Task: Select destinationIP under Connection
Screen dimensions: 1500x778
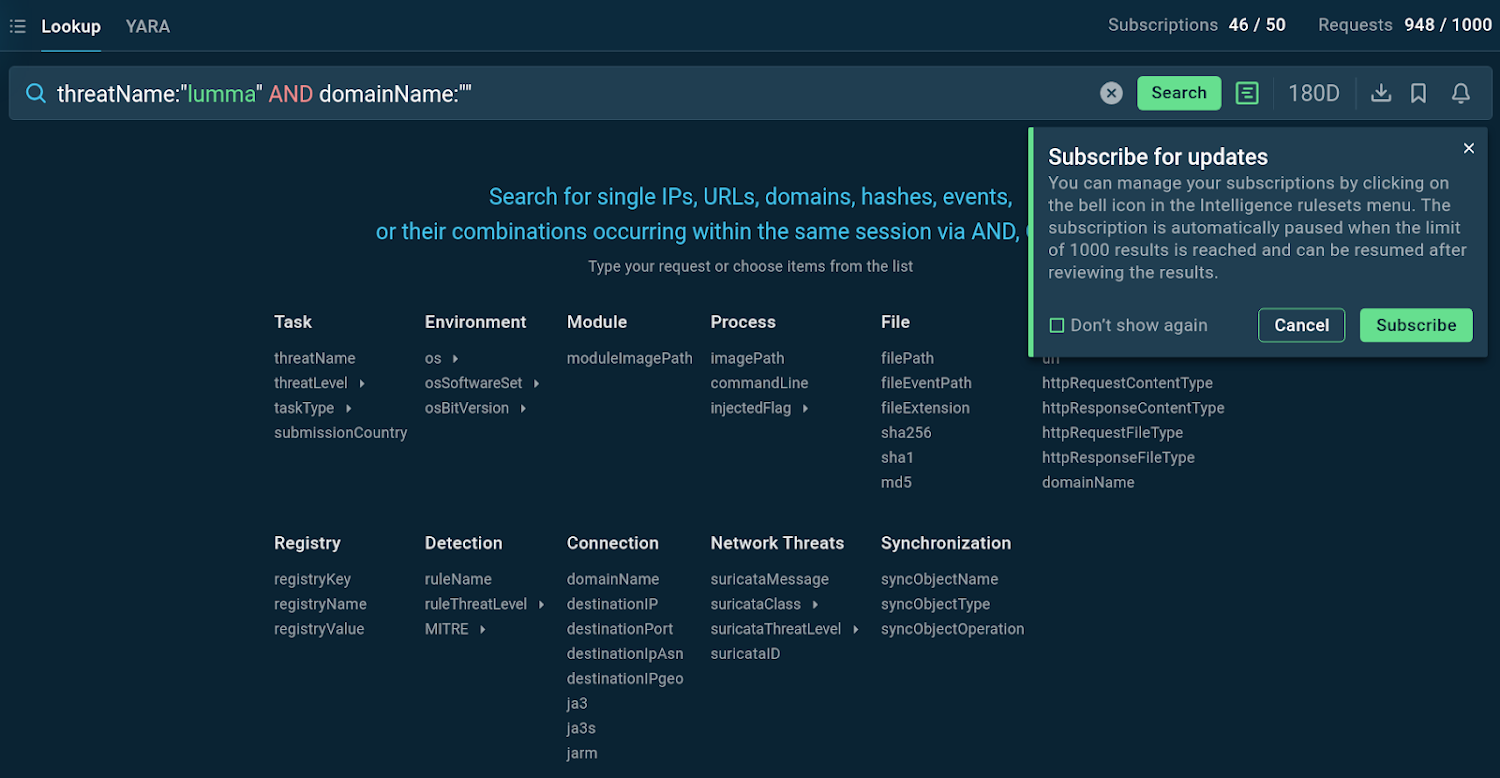Action: click(x=612, y=604)
